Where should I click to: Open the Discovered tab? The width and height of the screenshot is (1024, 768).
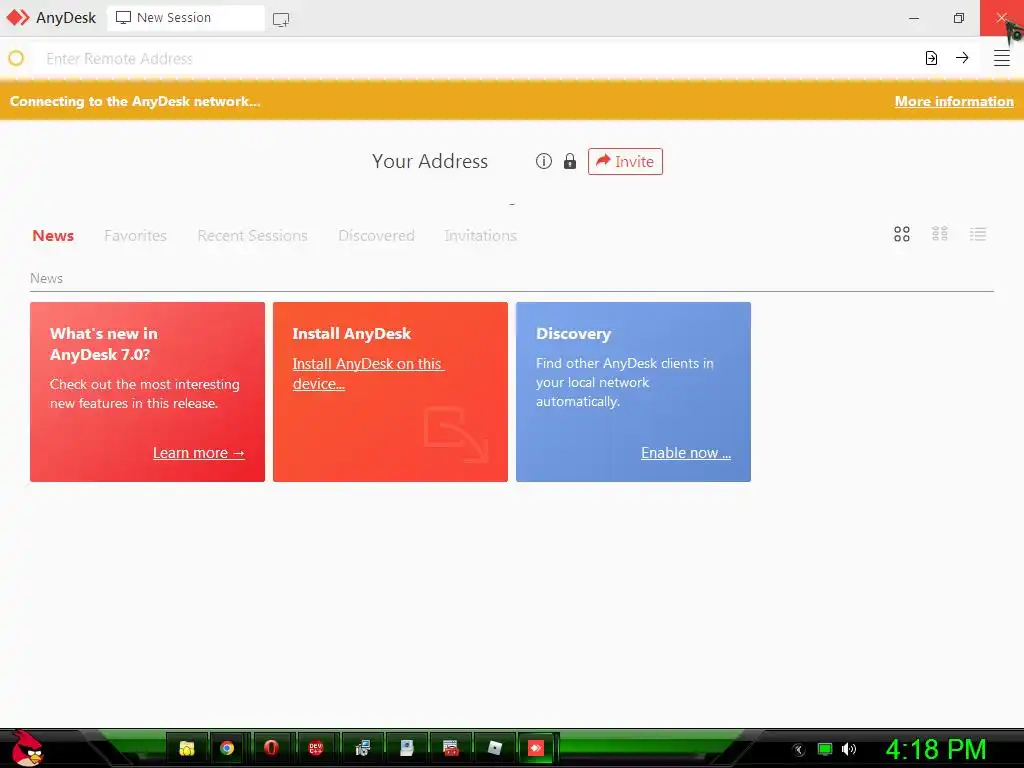[x=376, y=236]
